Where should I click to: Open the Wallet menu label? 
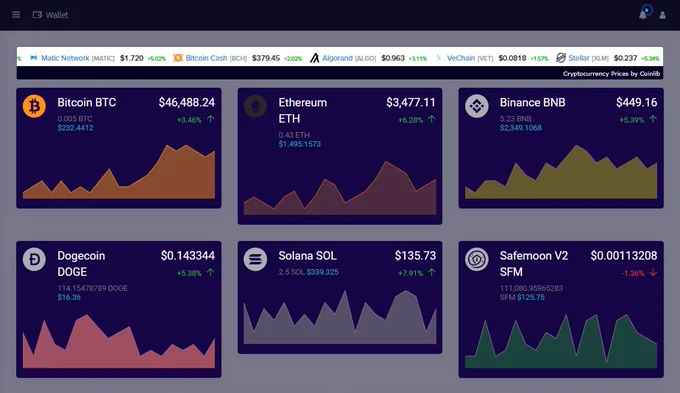tap(57, 15)
